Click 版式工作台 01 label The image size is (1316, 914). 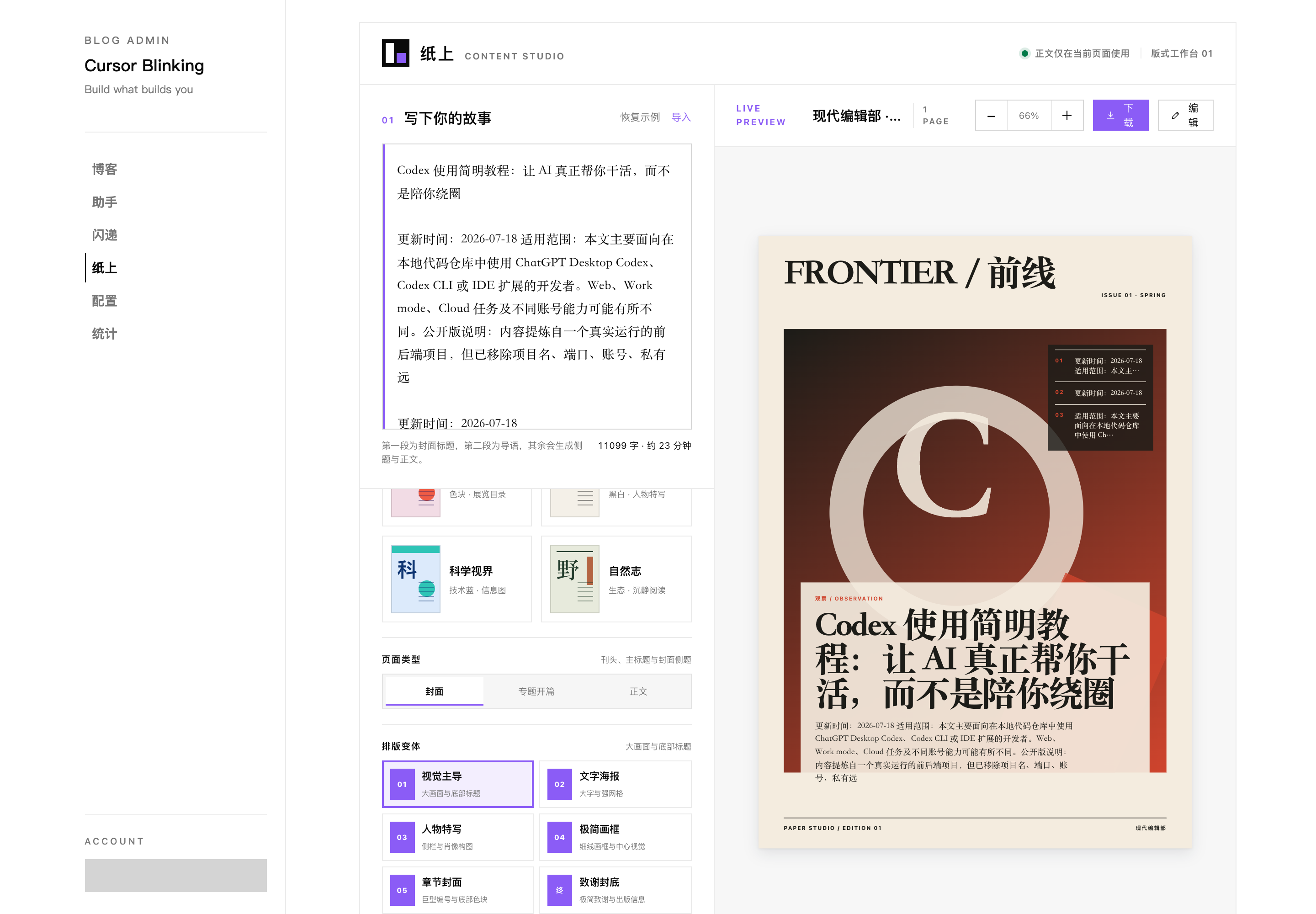(x=1181, y=53)
